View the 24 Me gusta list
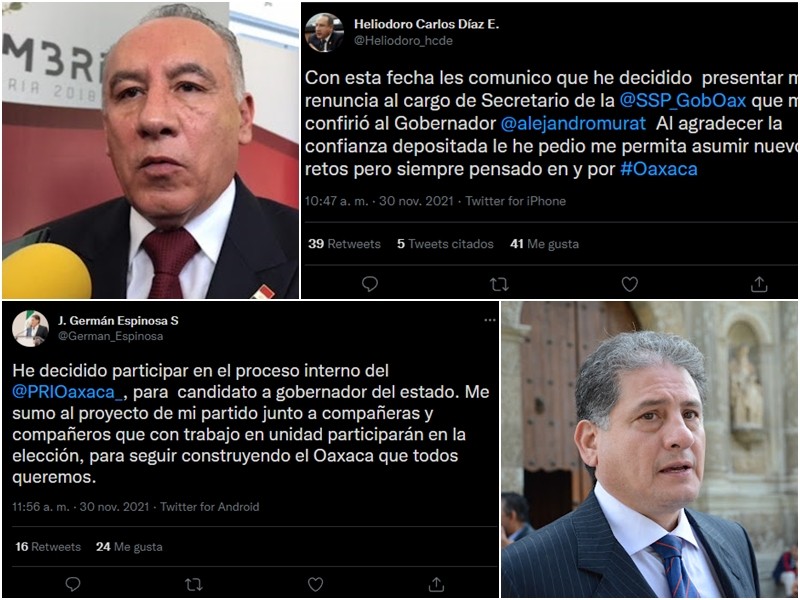The height and width of the screenshot is (600, 800). pyautogui.click(x=129, y=547)
